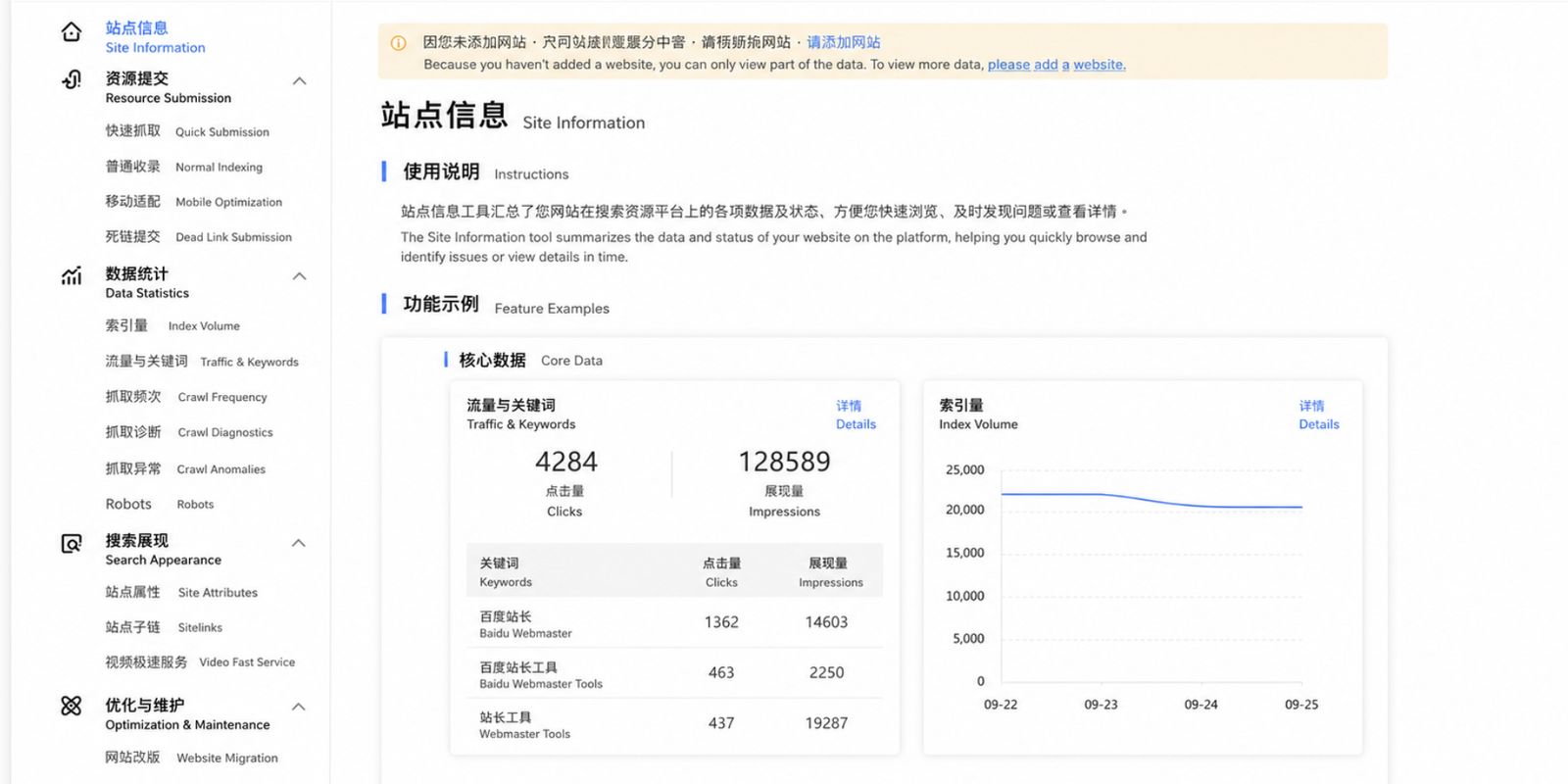Click the Webmaster Tools keyword in last row
This screenshot has width=1568, height=784.
[x=524, y=725]
